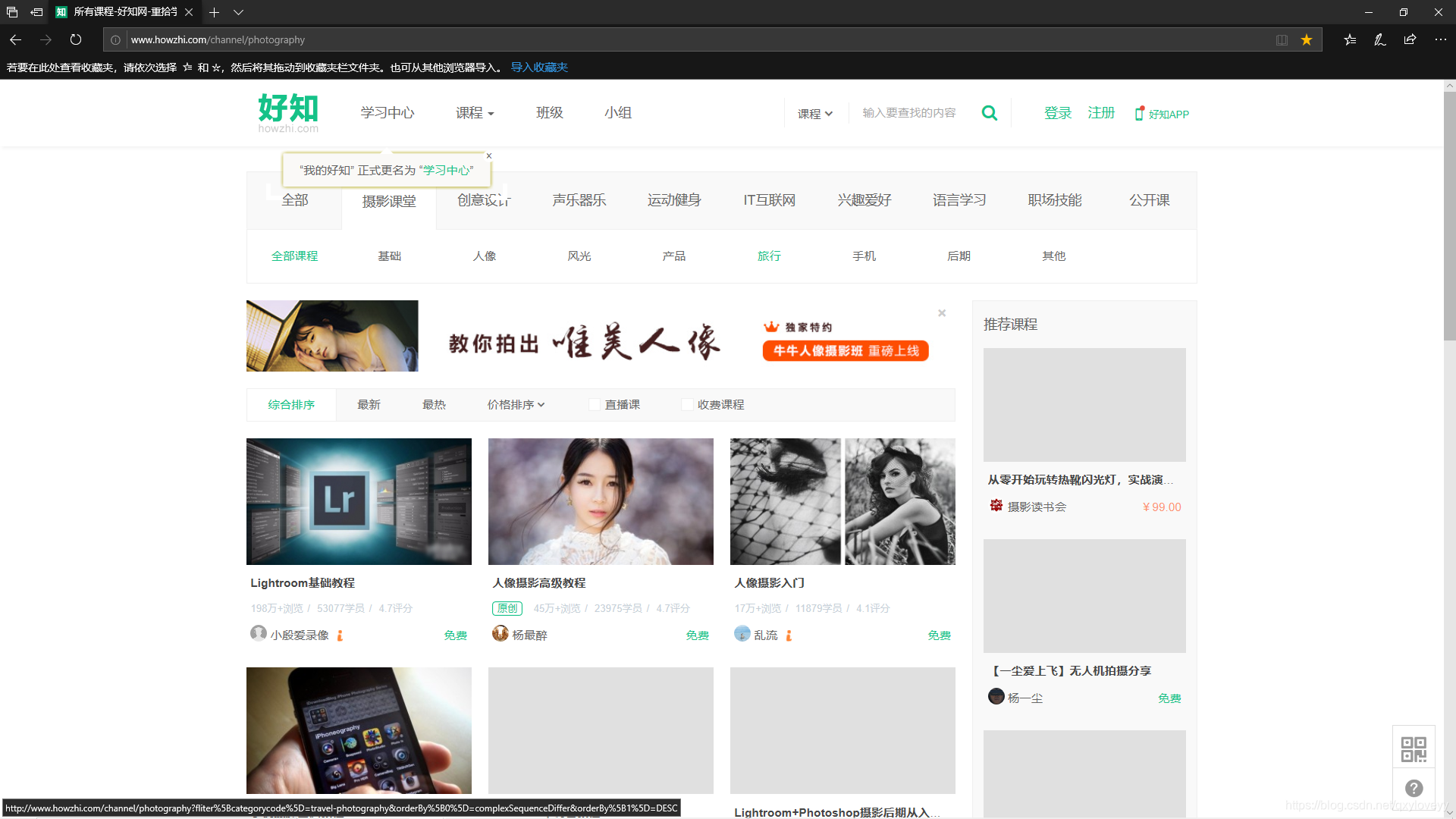Switch to the 声乐器乐 category tab

(x=579, y=199)
